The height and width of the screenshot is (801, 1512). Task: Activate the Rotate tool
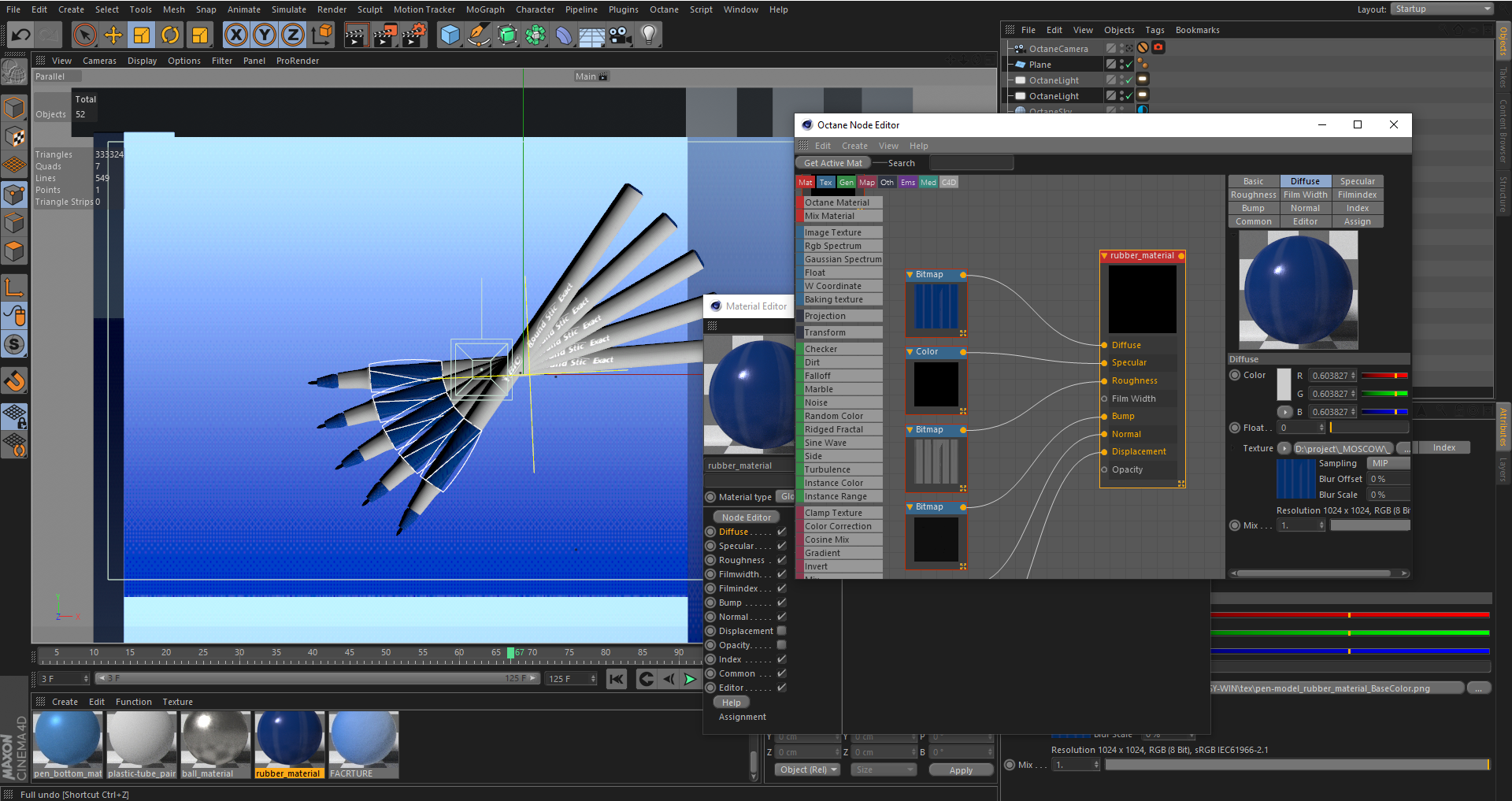point(171,35)
